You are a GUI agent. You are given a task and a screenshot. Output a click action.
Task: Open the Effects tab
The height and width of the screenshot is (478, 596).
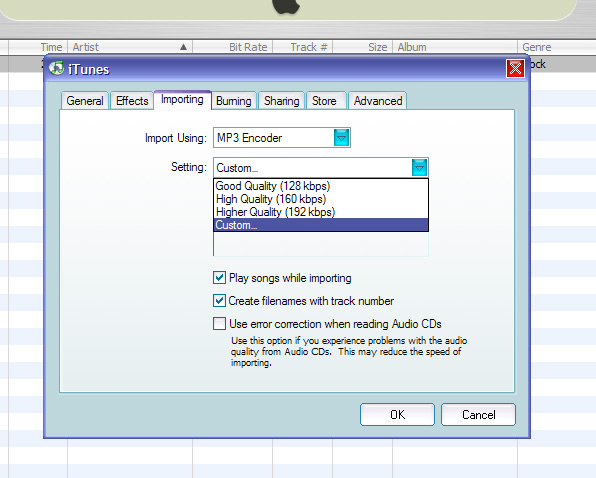(x=132, y=101)
